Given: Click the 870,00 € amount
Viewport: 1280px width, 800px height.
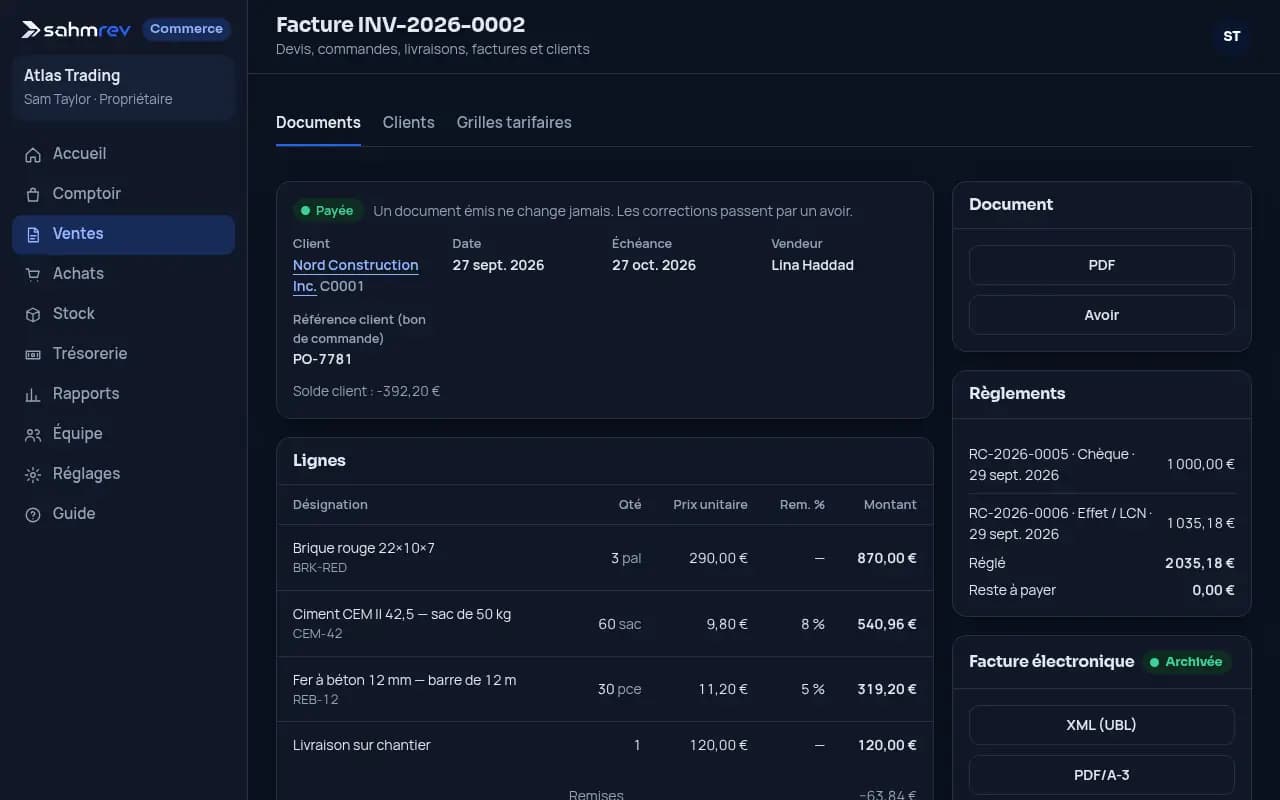Looking at the screenshot, I should (887, 558).
